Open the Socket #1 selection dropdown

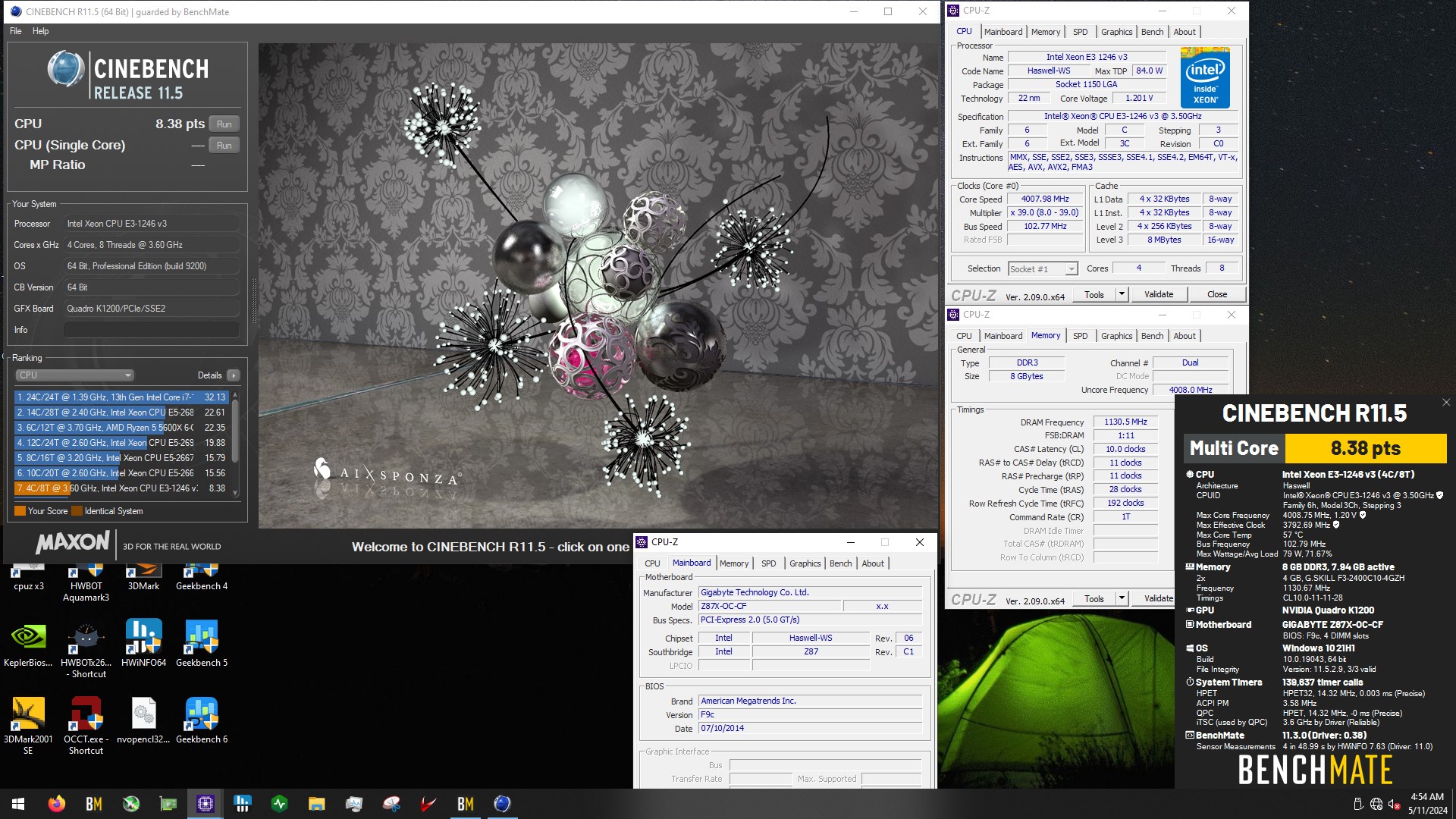click(x=1043, y=269)
